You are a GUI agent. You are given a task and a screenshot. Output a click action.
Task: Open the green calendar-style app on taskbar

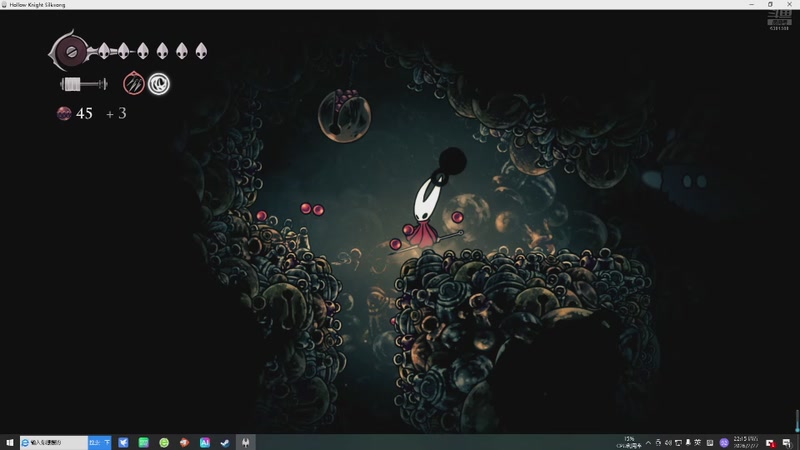(x=143, y=442)
